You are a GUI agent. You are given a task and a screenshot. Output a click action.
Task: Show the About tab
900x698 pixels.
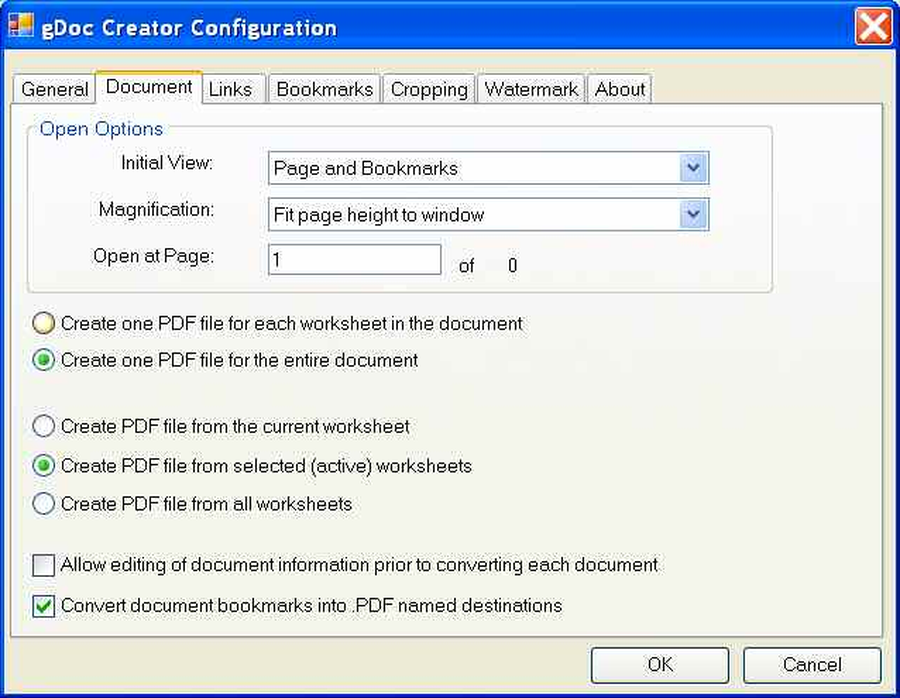[x=619, y=89]
